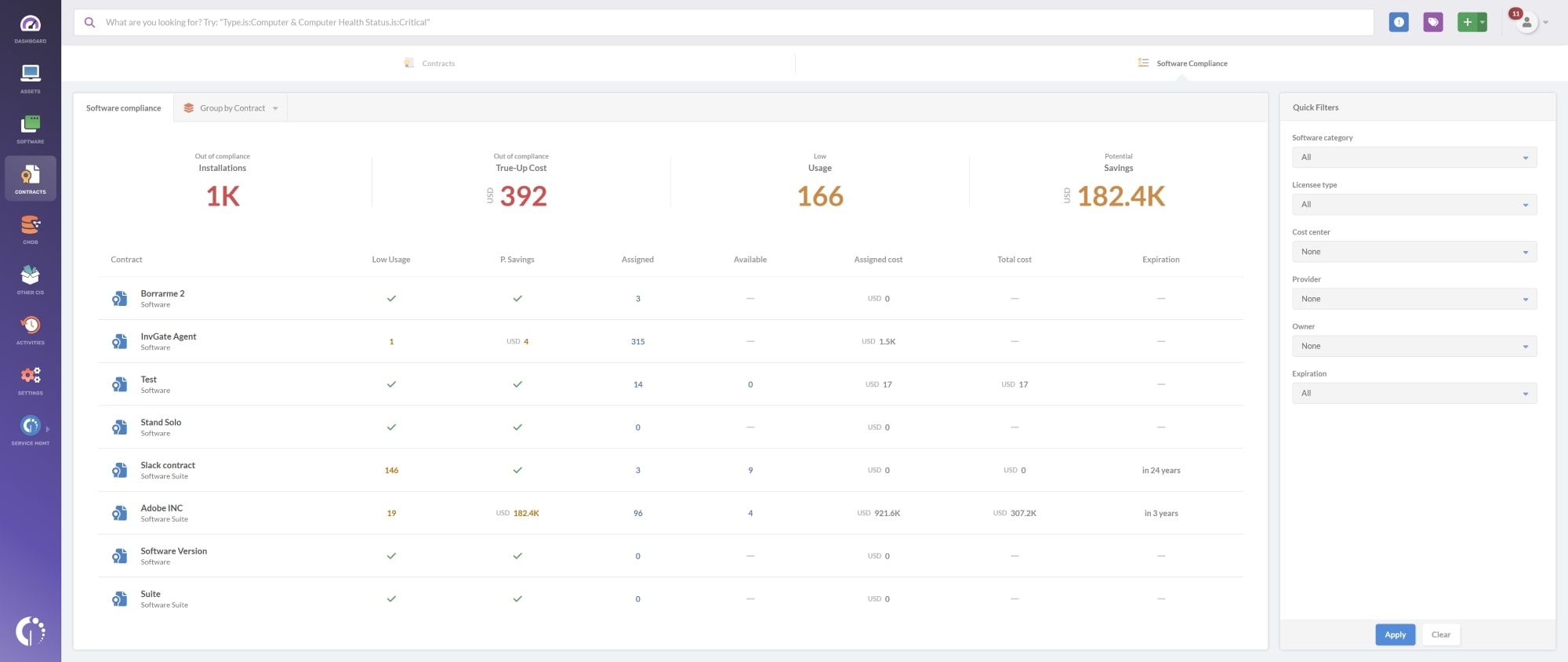Switch to Service Mgmt app icon
This screenshot has height=662, width=1568.
pyautogui.click(x=31, y=426)
